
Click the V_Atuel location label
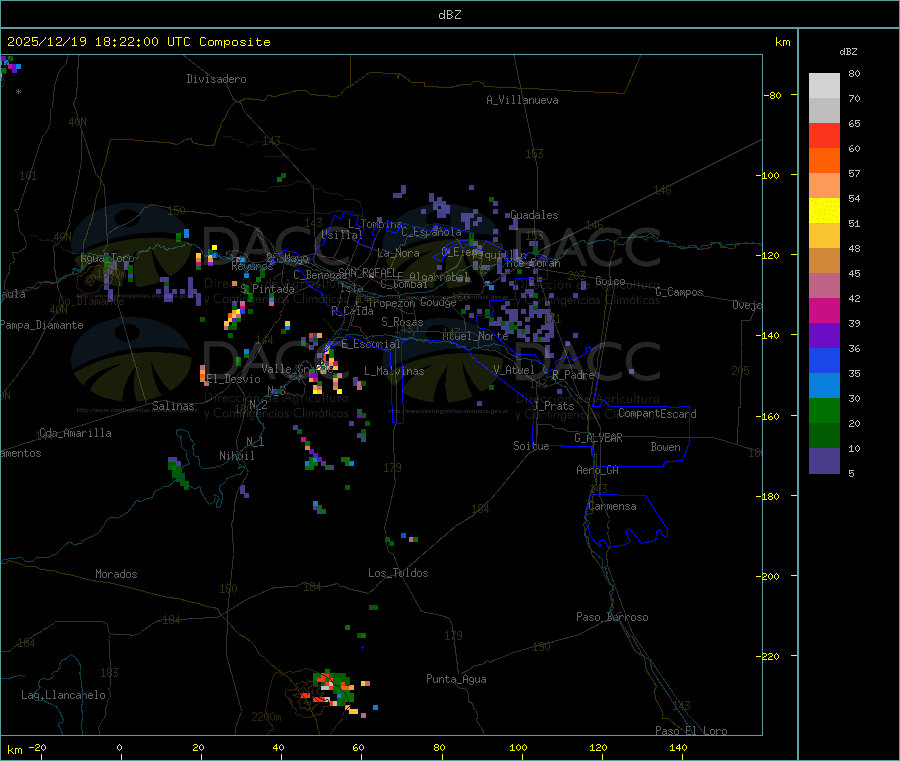pyautogui.click(x=514, y=370)
